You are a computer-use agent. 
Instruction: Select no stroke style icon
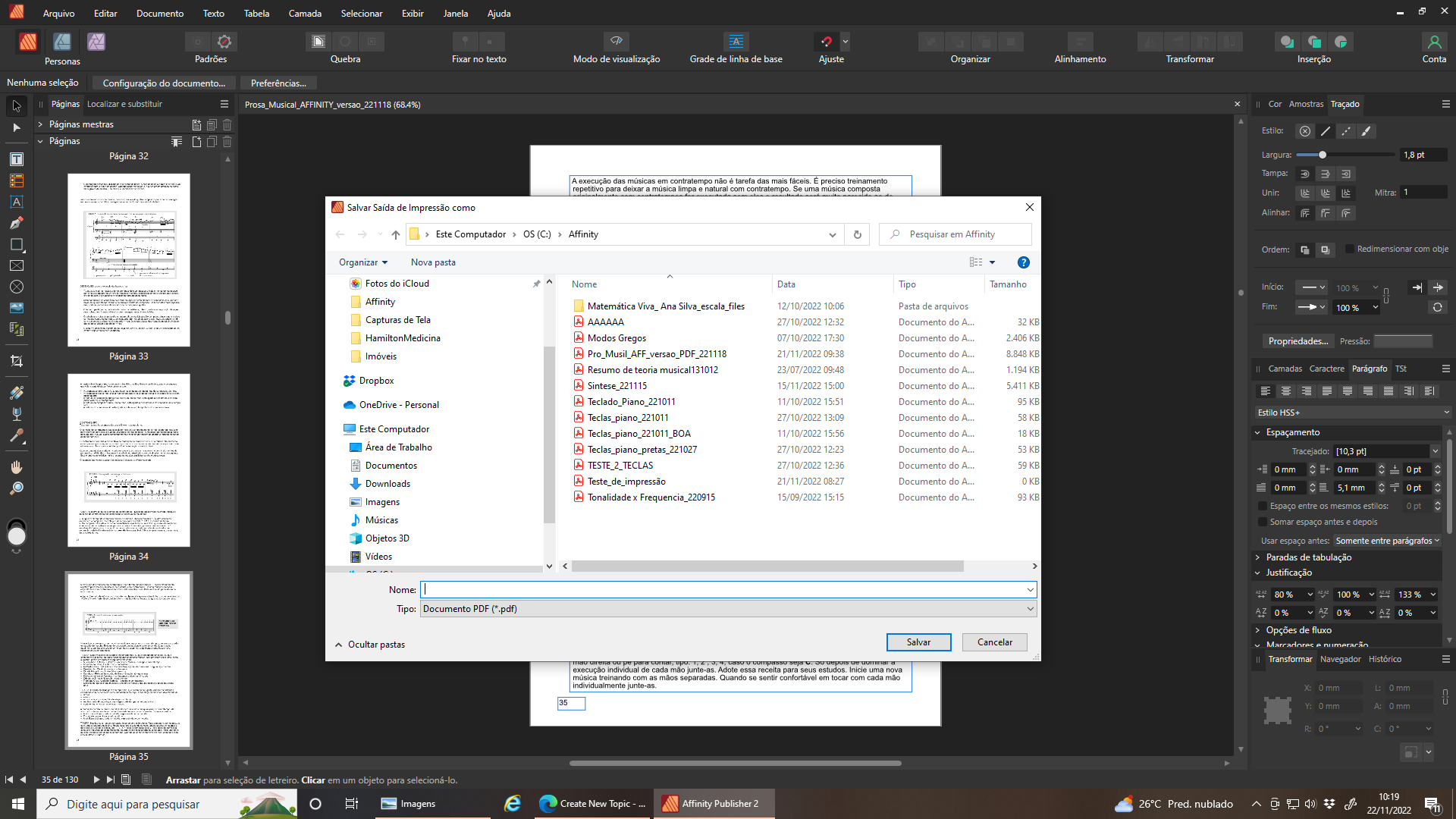pyautogui.click(x=1304, y=131)
